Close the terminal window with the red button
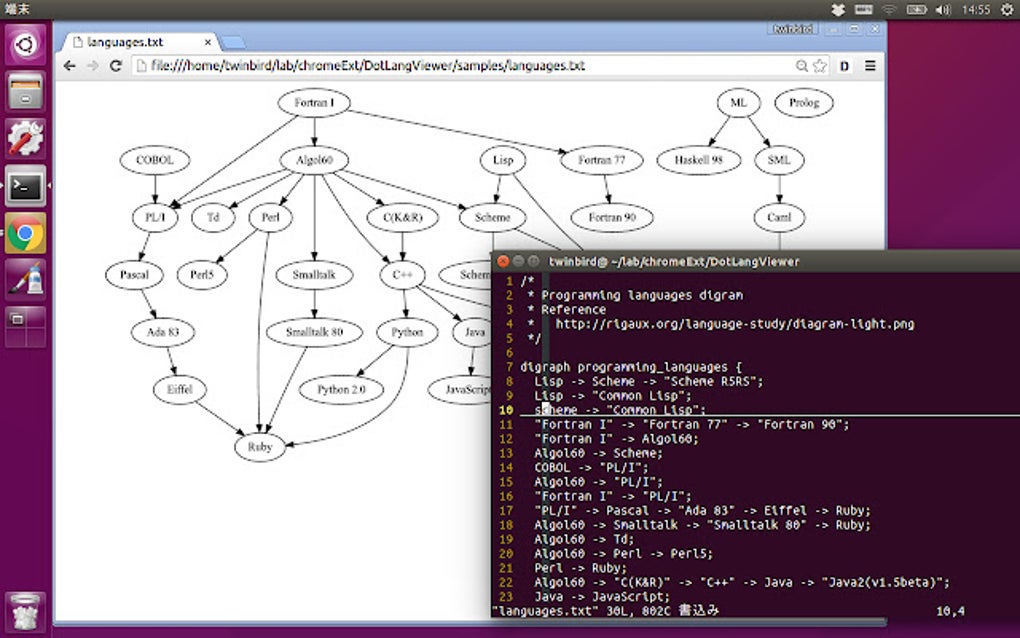The width and height of the screenshot is (1020, 638). click(503, 261)
